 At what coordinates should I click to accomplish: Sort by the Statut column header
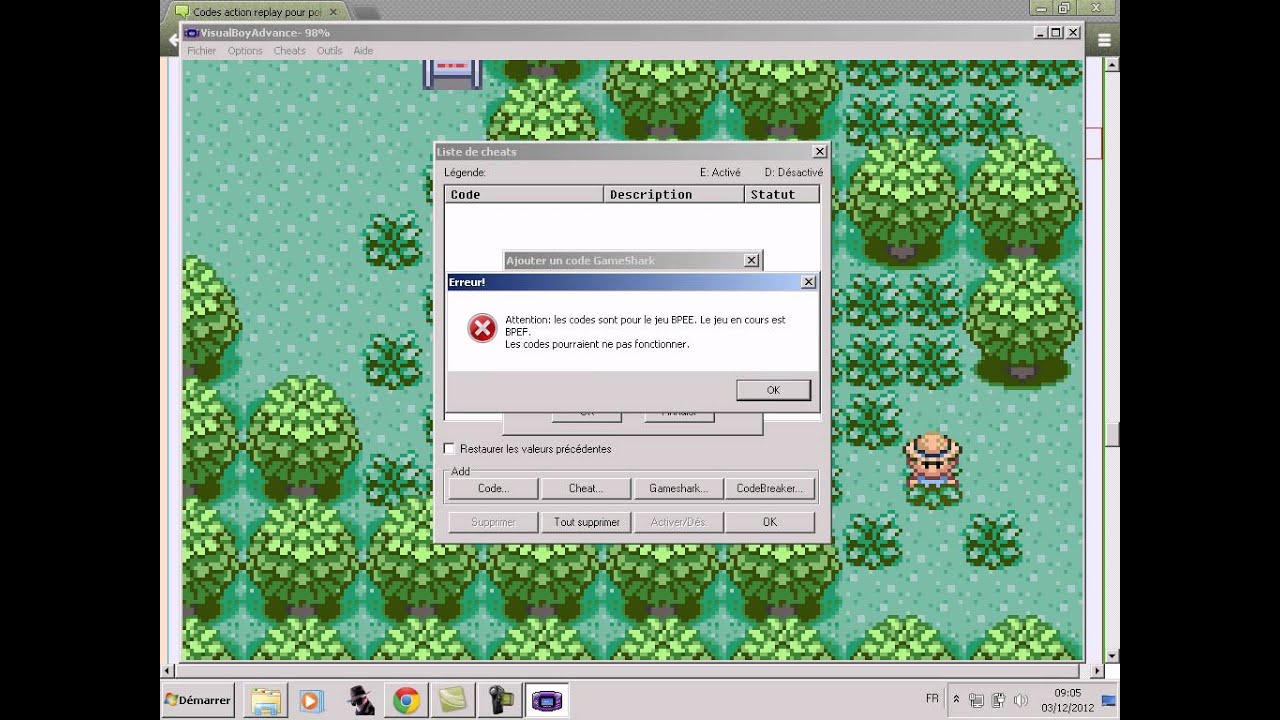pyautogui.click(x=782, y=194)
